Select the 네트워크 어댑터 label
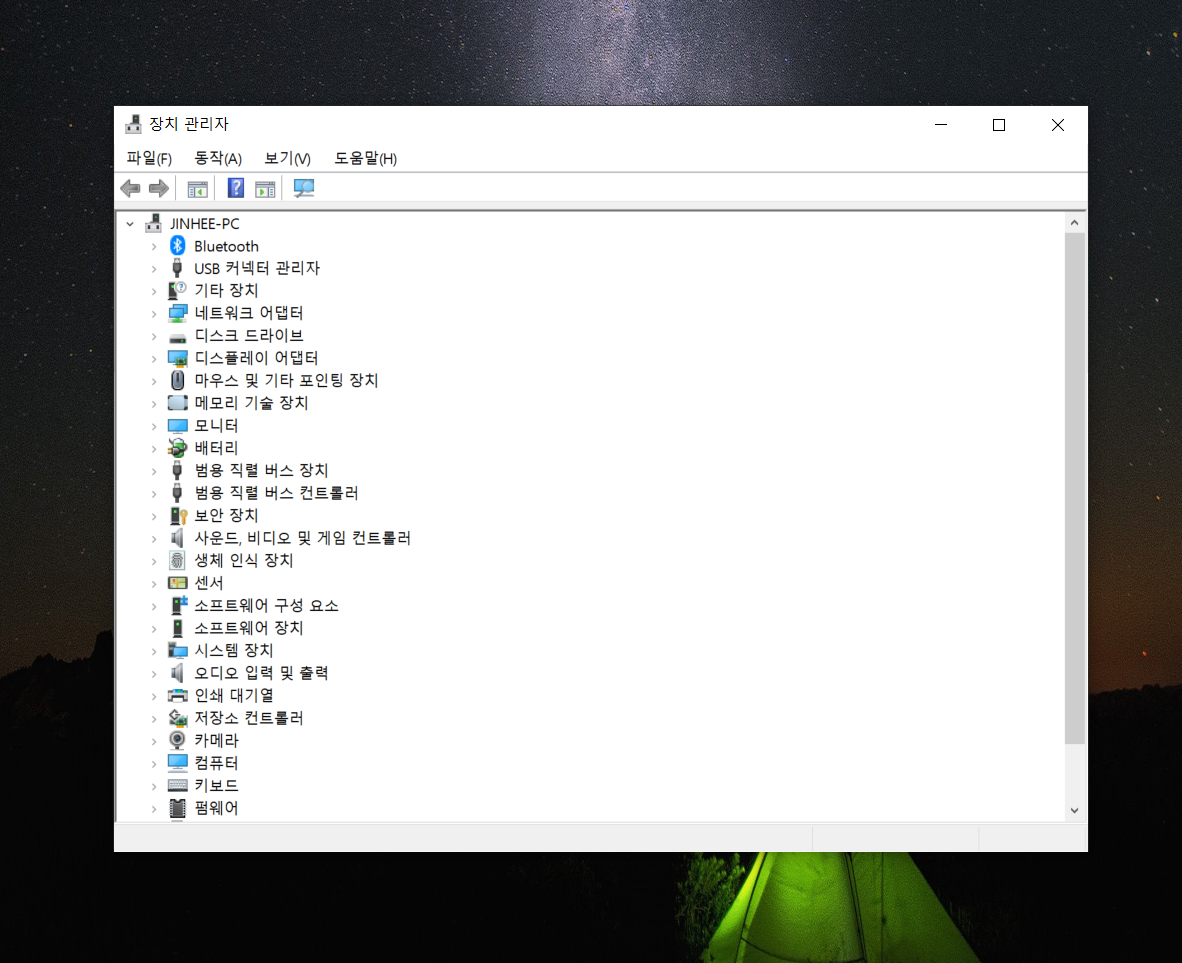This screenshot has width=1182, height=963. pyautogui.click(x=249, y=313)
